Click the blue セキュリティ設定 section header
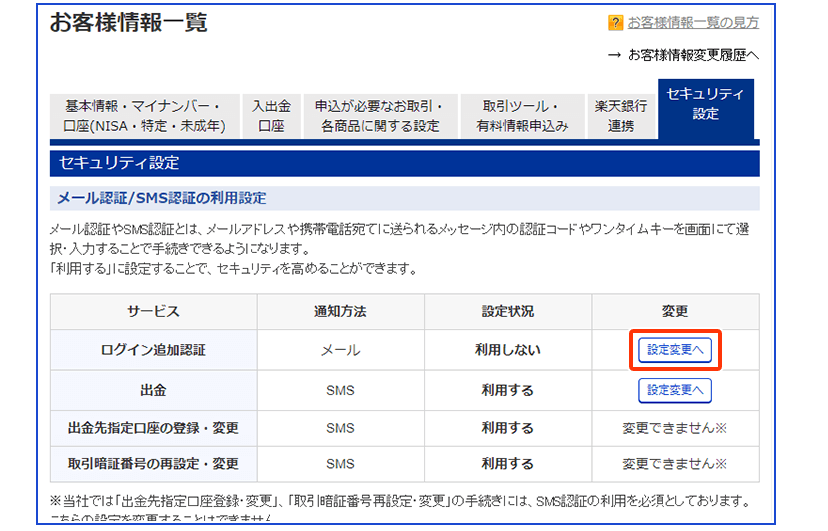Image resolution: width=828 pixels, height=531 pixels. (x=404, y=163)
